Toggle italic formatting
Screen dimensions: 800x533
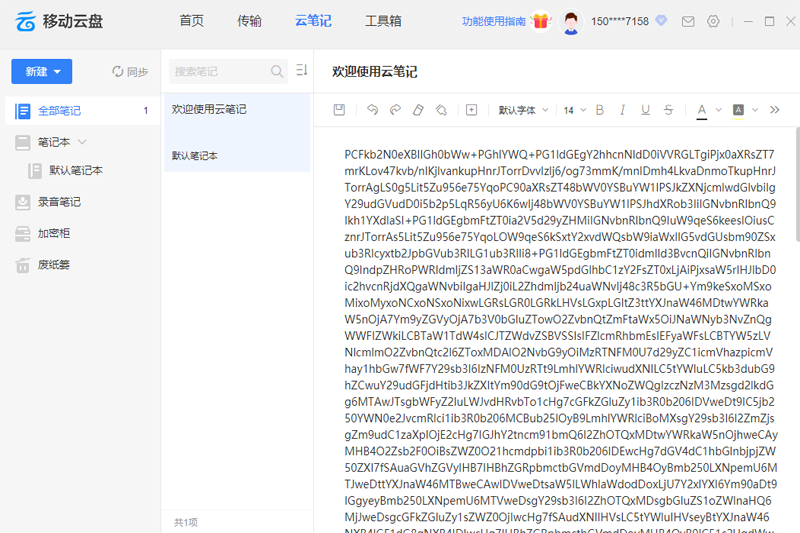click(622, 110)
